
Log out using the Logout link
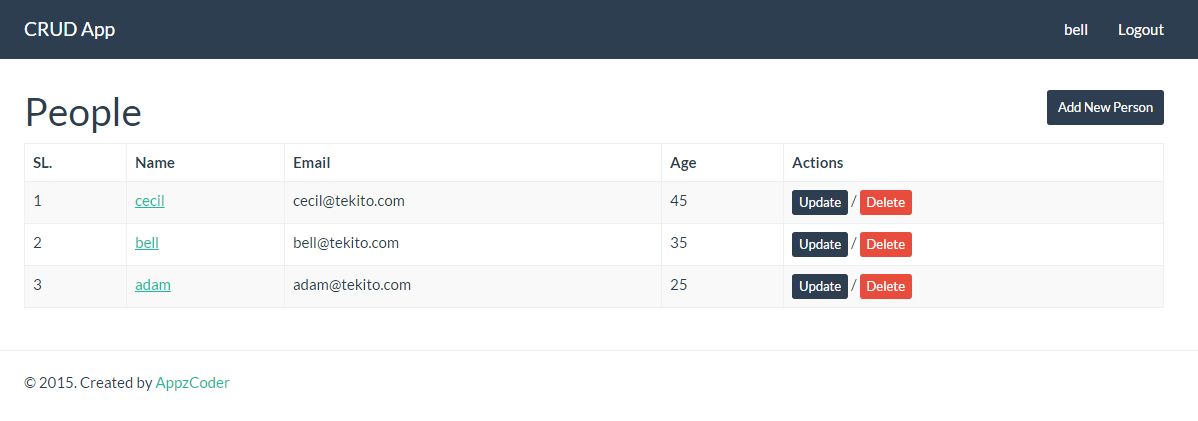click(x=1141, y=30)
